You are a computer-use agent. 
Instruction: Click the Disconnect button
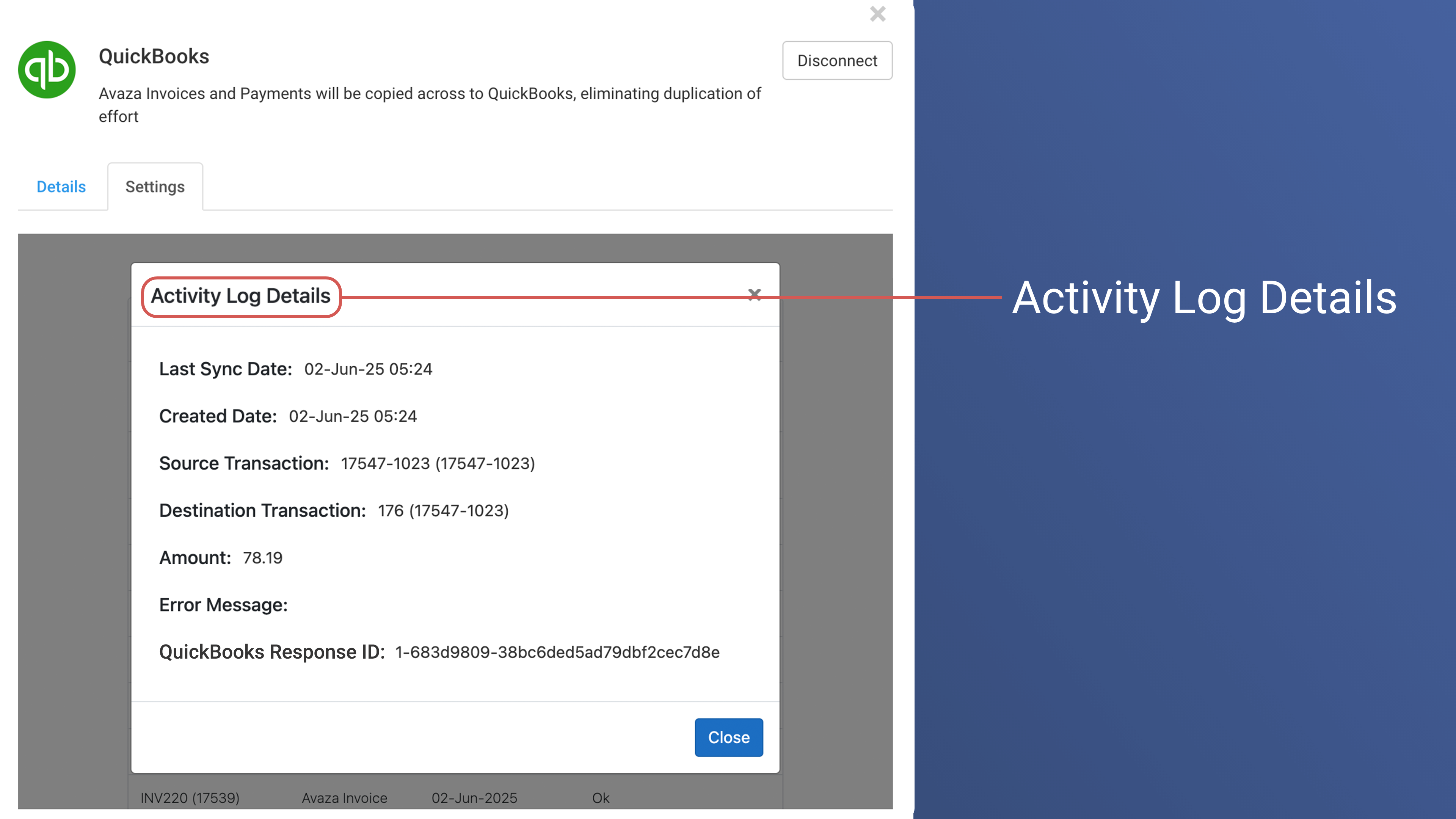point(837,61)
